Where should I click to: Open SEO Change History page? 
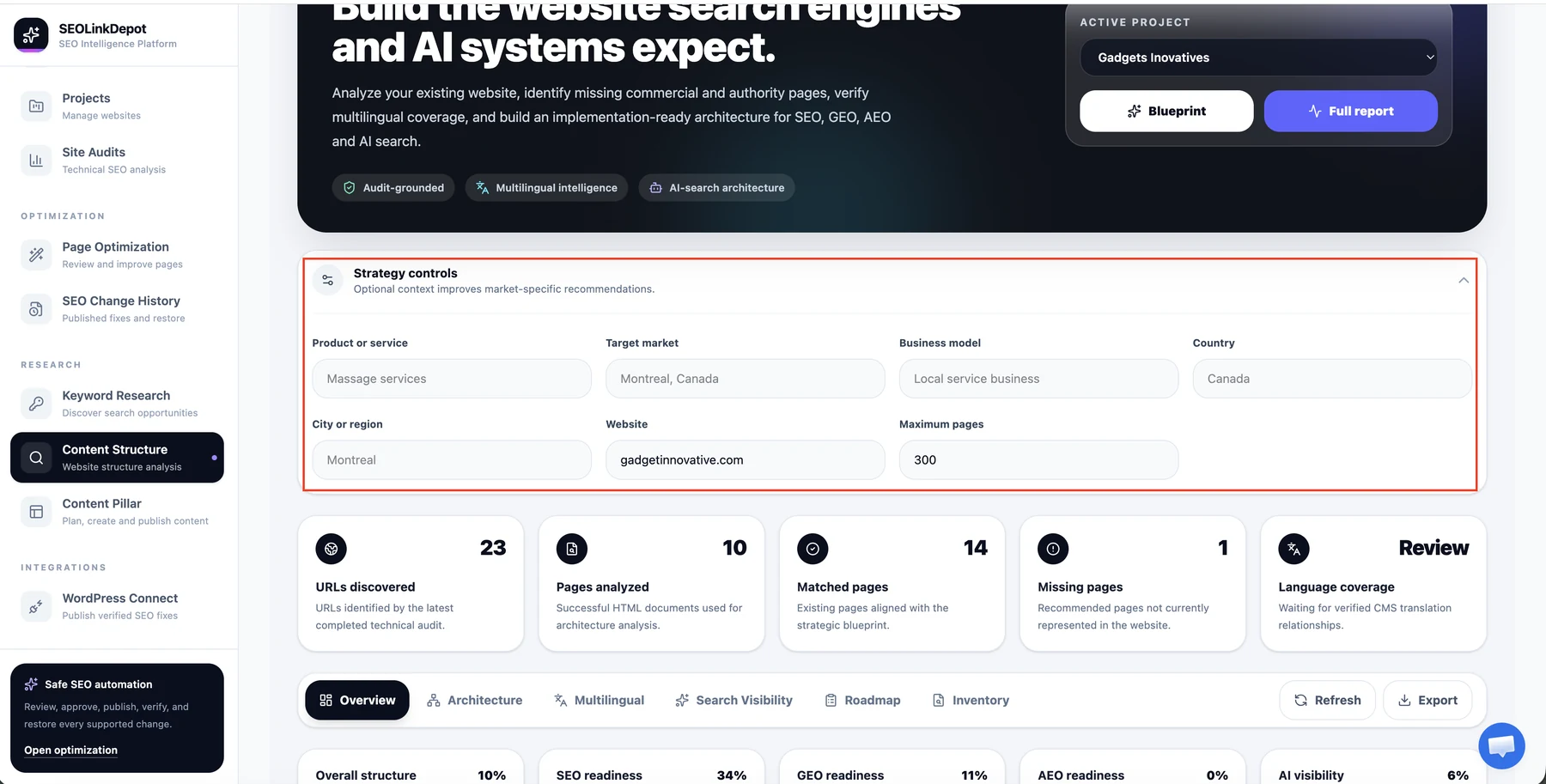(119, 308)
